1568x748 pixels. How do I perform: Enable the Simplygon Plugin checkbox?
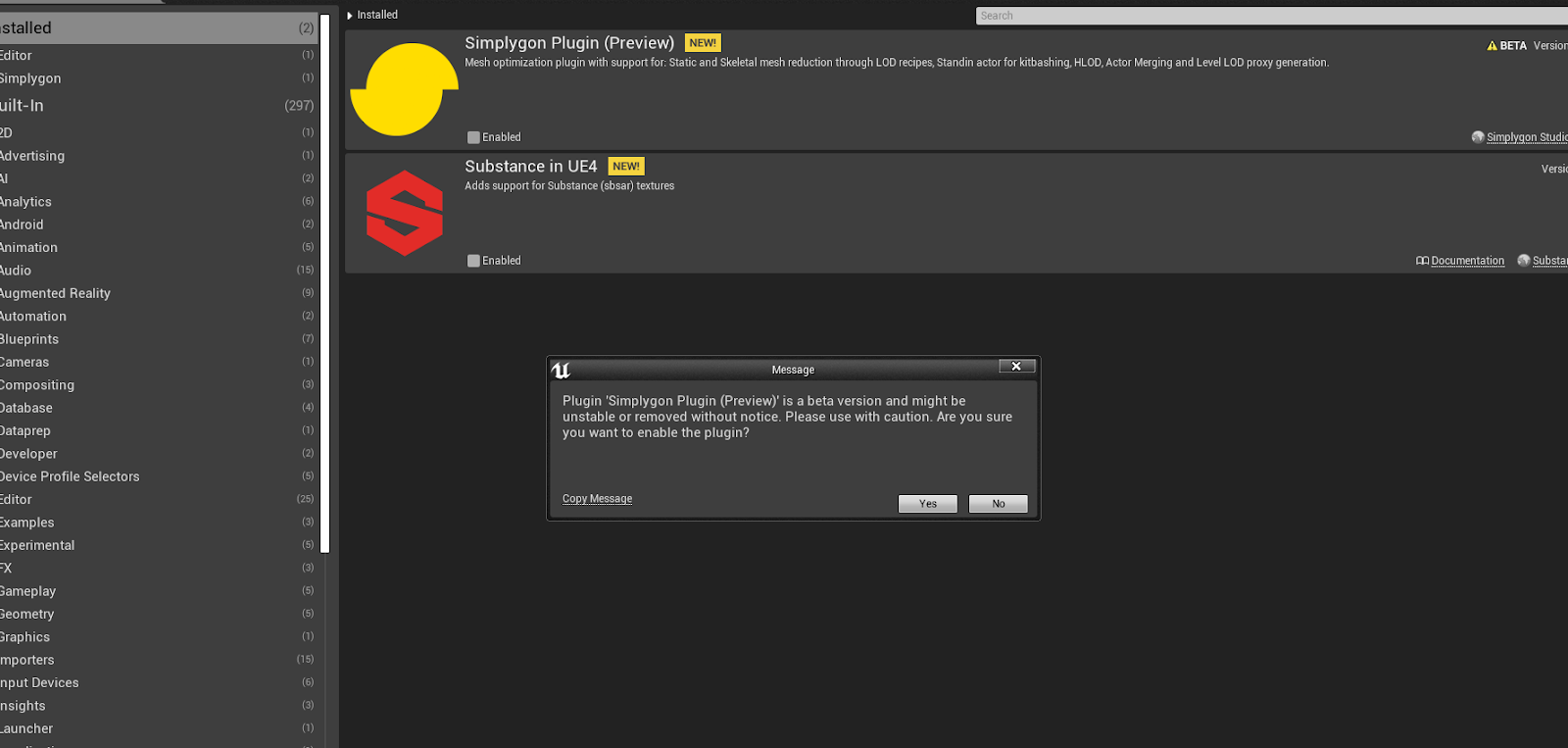pos(473,137)
